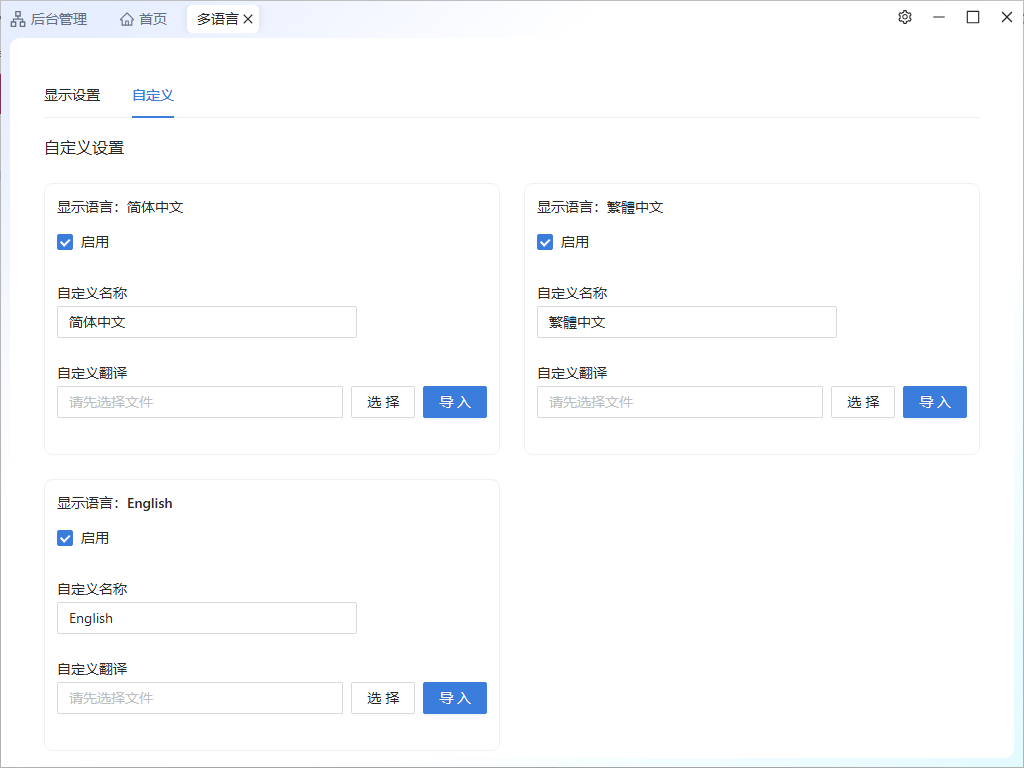Toggle the English 启用 checkbox

65,538
